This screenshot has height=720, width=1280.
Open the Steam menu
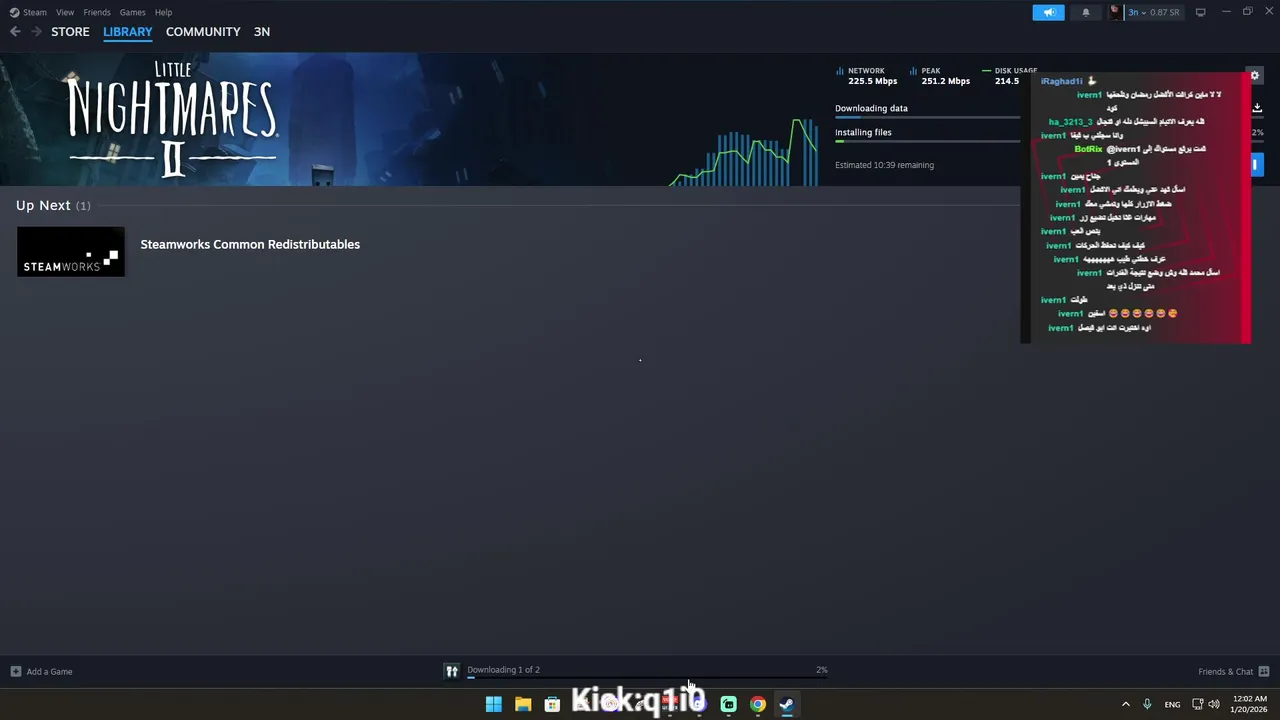(35, 12)
